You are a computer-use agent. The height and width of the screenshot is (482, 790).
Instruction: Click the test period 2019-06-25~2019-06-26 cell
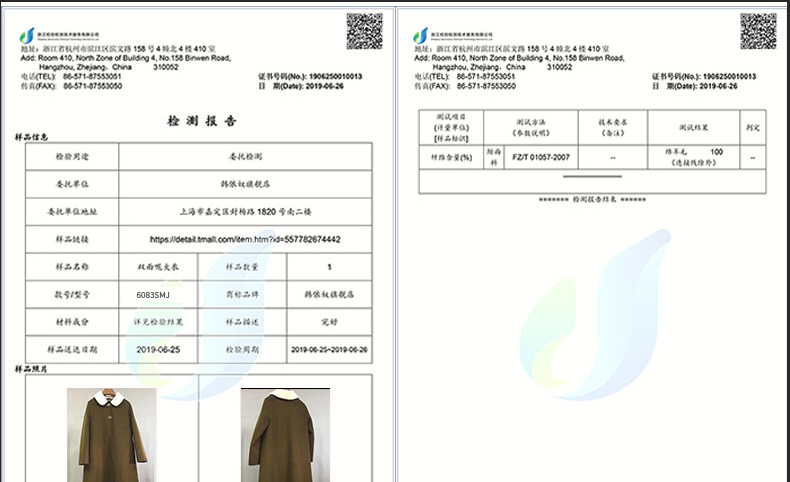[328, 350]
